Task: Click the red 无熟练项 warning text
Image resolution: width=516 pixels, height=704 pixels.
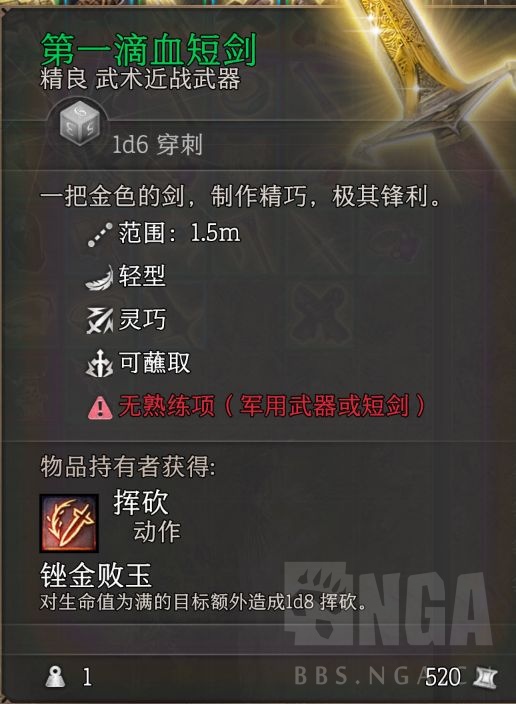Action: (271, 406)
